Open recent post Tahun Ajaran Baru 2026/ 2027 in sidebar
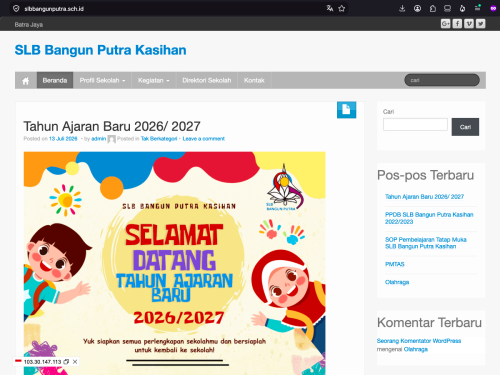Screen dimensions: 500x375 424,197
